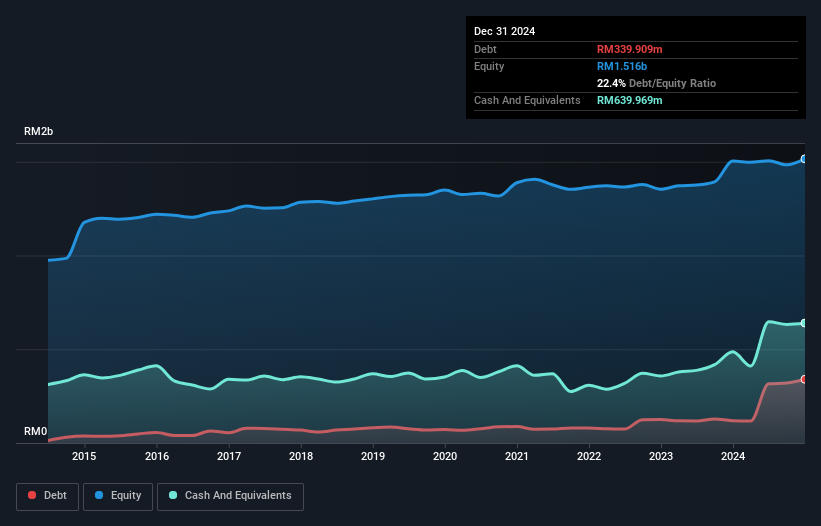Click the Dec 31 2024 tooltip date
The height and width of the screenshot is (526, 821).
[x=504, y=31]
